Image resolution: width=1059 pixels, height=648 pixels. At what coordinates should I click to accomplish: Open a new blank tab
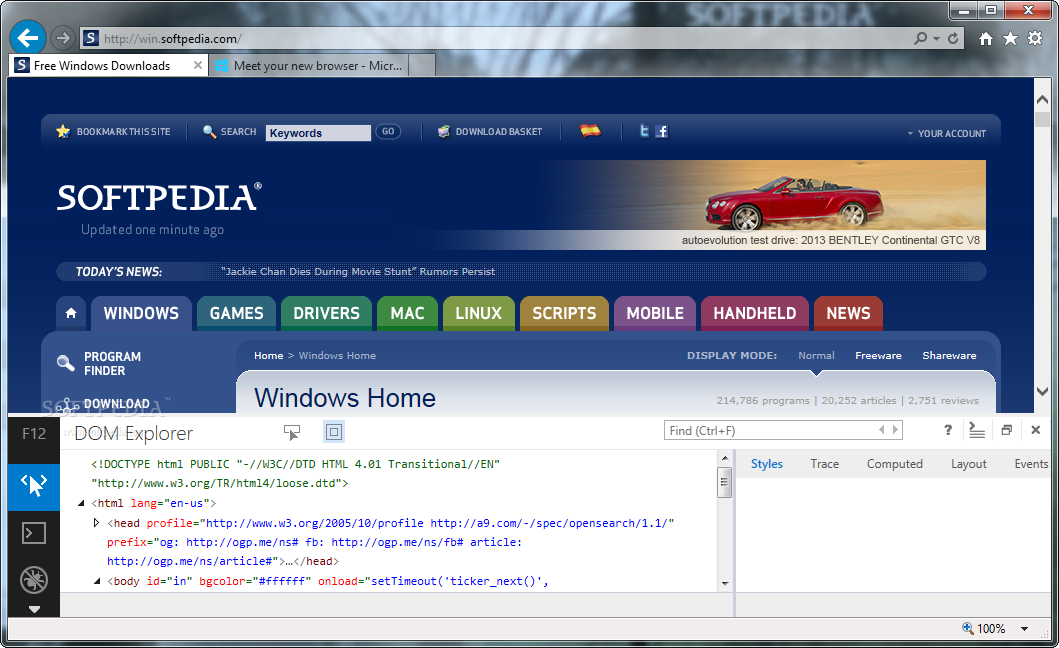click(421, 66)
